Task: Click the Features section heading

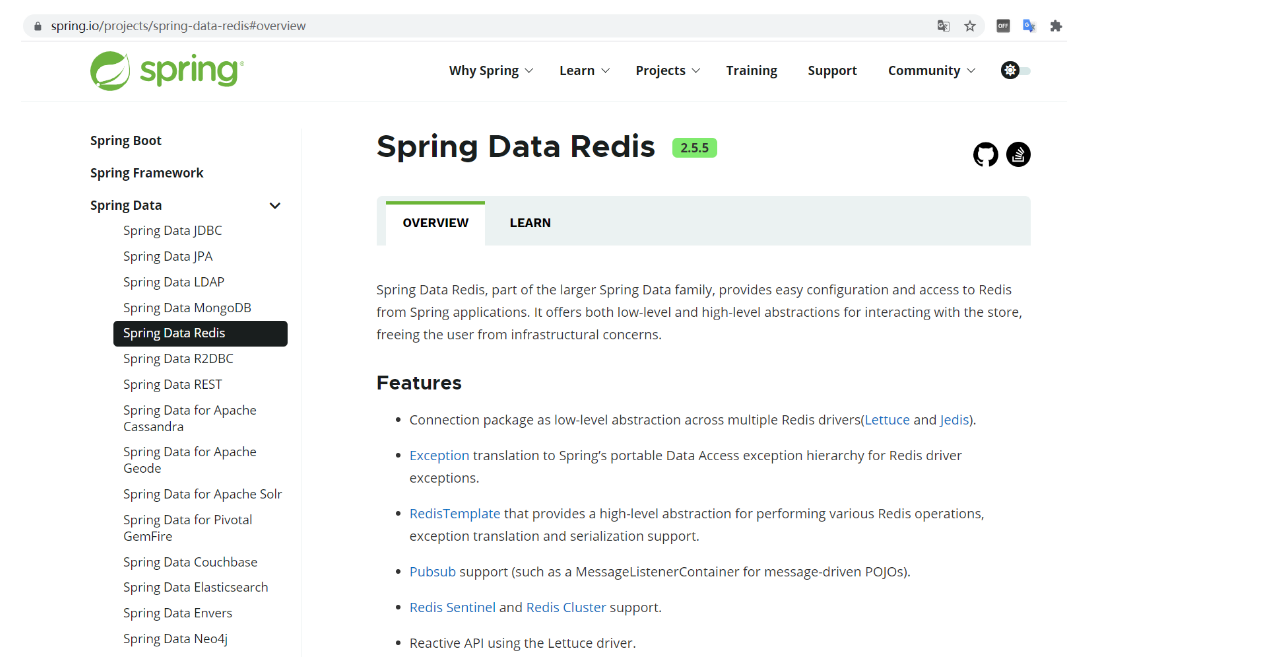Action: 419,383
